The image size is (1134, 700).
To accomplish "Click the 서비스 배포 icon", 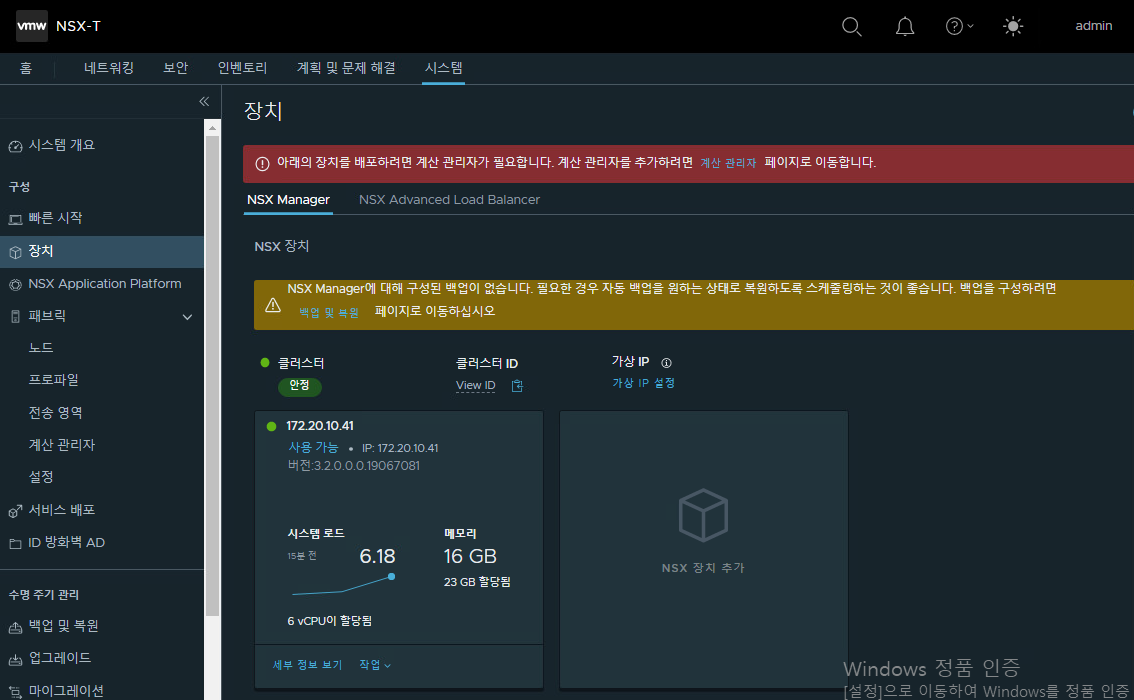I will point(15,511).
